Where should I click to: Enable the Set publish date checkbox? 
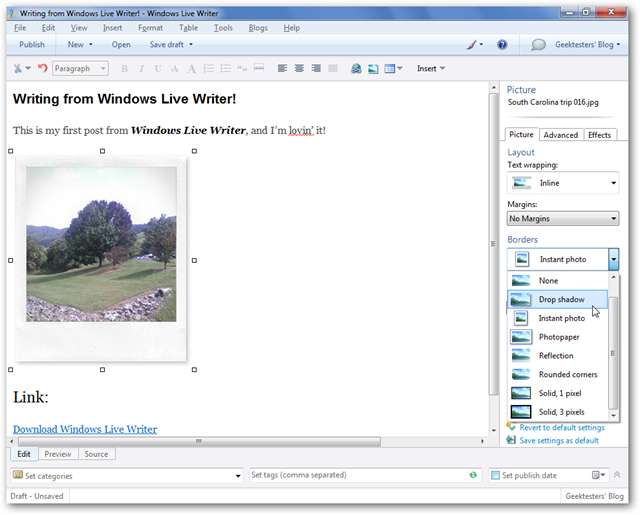(x=495, y=476)
